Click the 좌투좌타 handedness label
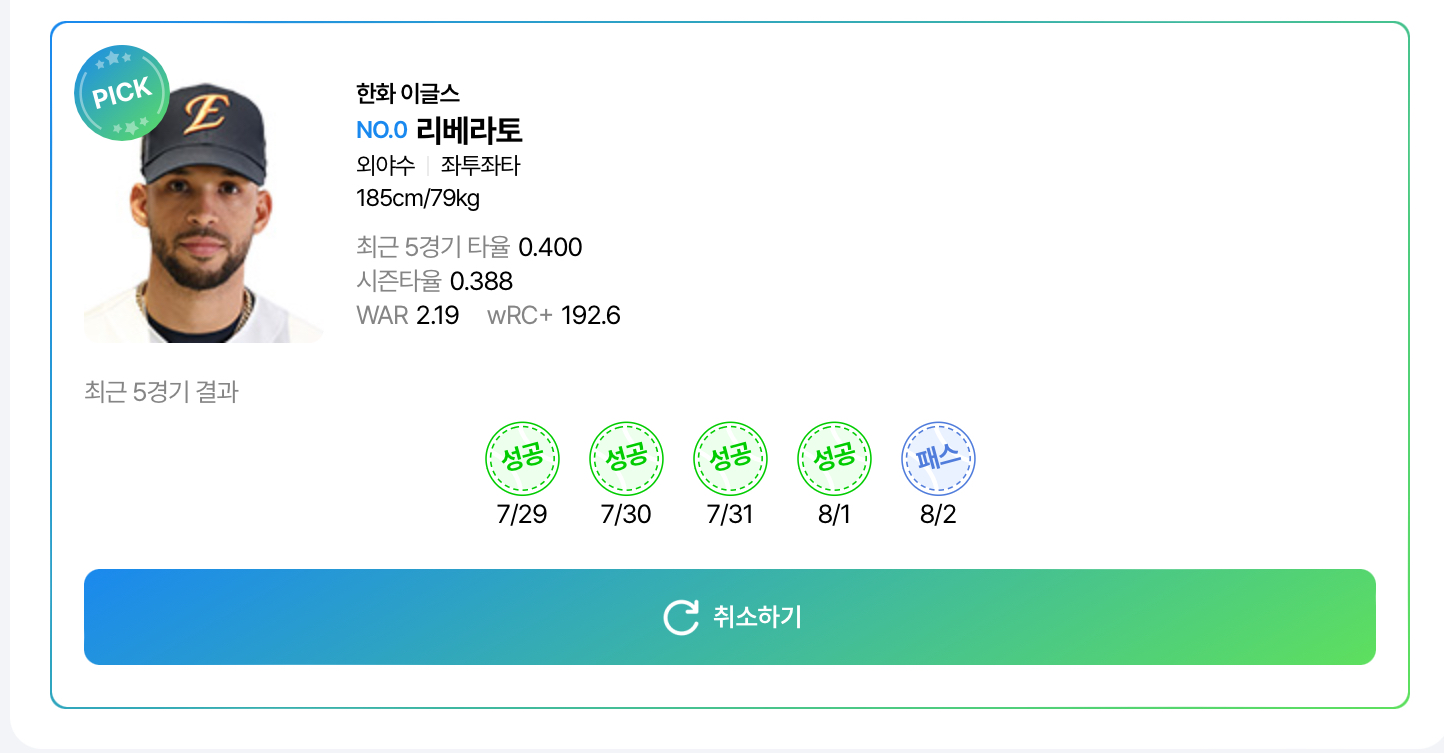Image resolution: width=1444 pixels, height=753 pixels. coord(481,166)
